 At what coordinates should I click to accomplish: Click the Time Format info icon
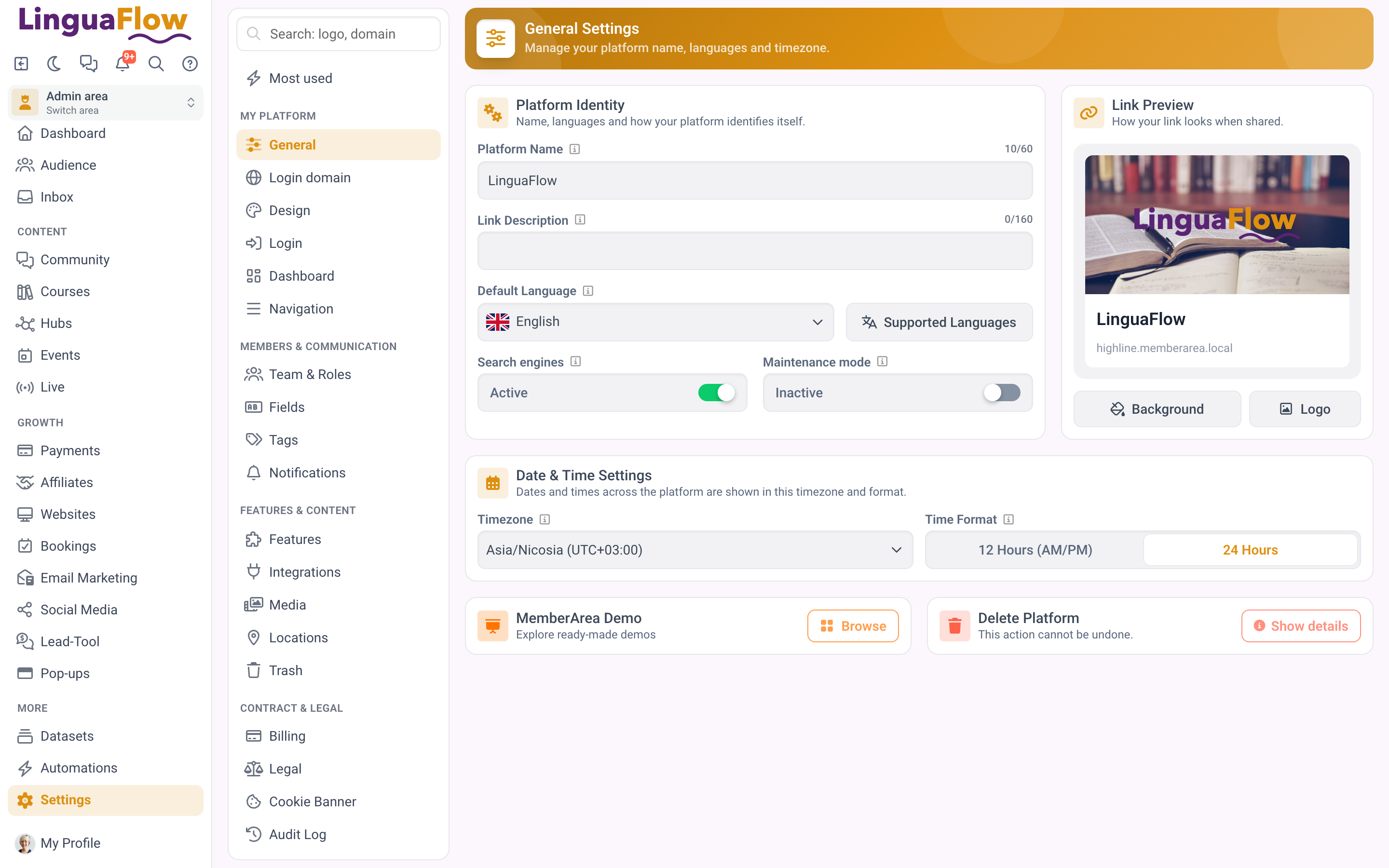(1009, 519)
